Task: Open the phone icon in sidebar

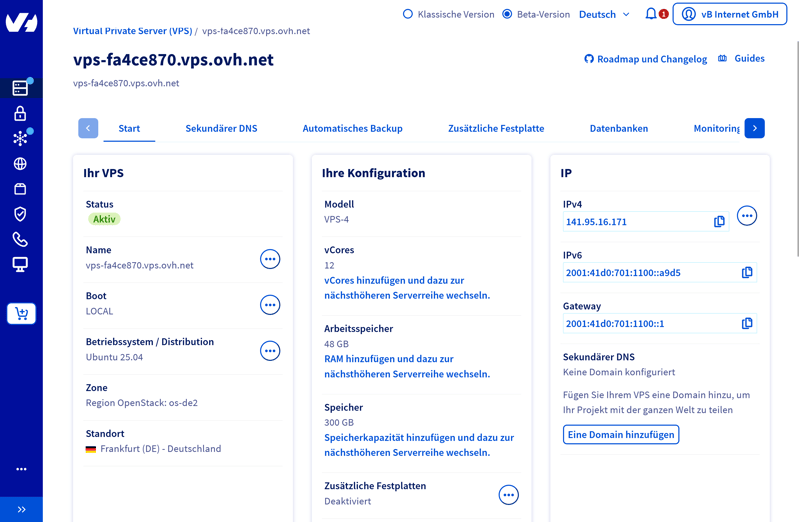Action: pos(20,239)
